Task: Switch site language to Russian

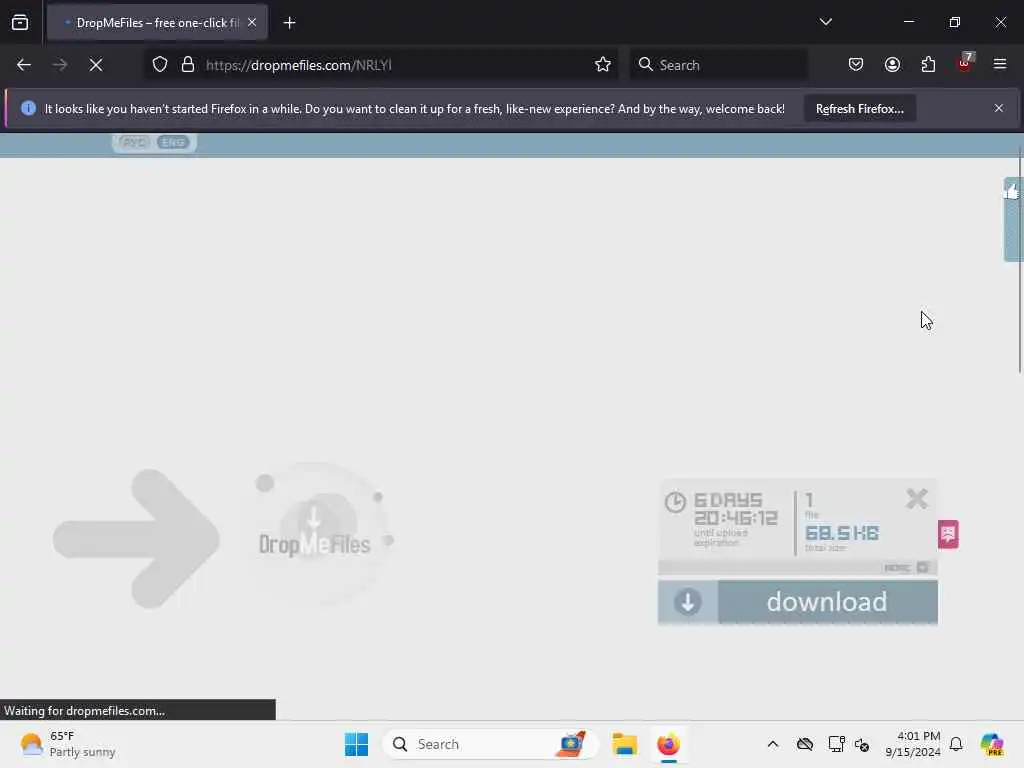Action: (x=134, y=142)
